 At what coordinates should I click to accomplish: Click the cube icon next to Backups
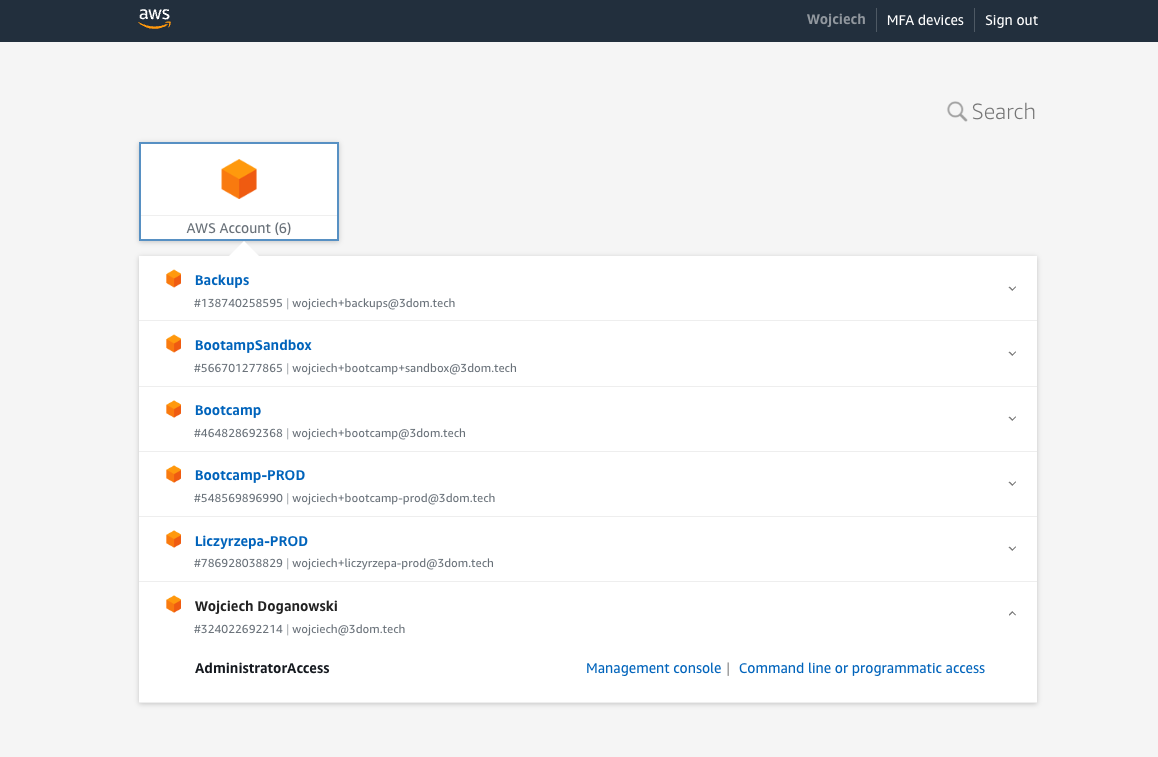pyautogui.click(x=174, y=278)
